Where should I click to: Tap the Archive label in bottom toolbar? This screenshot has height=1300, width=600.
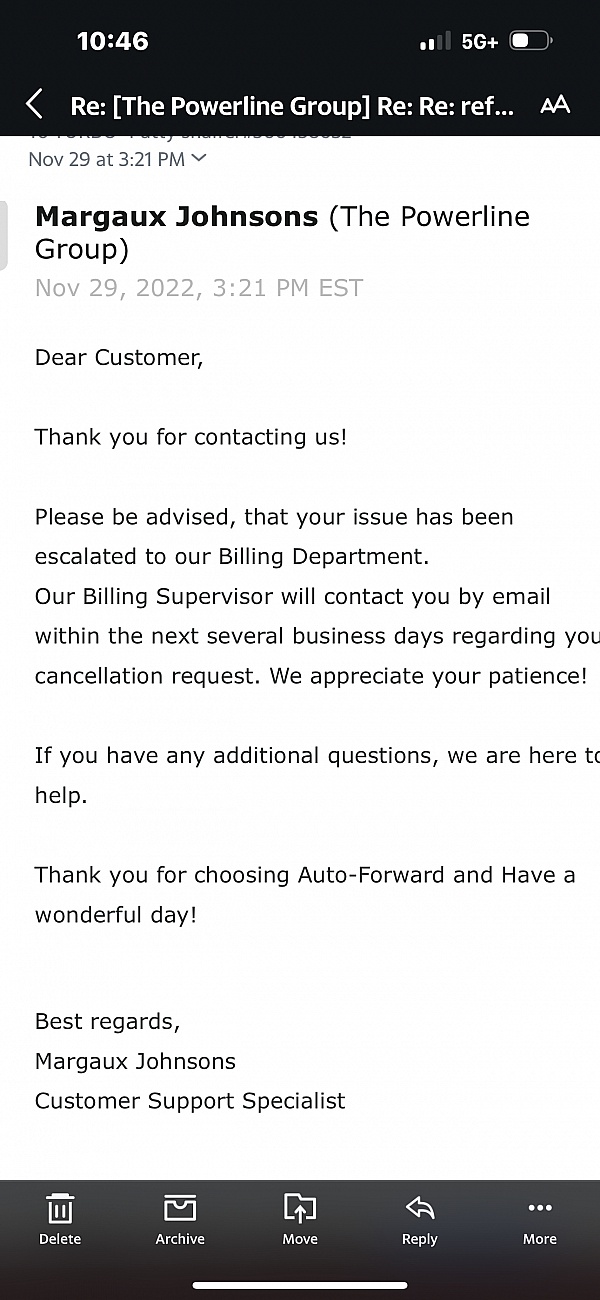[x=180, y=1239]
